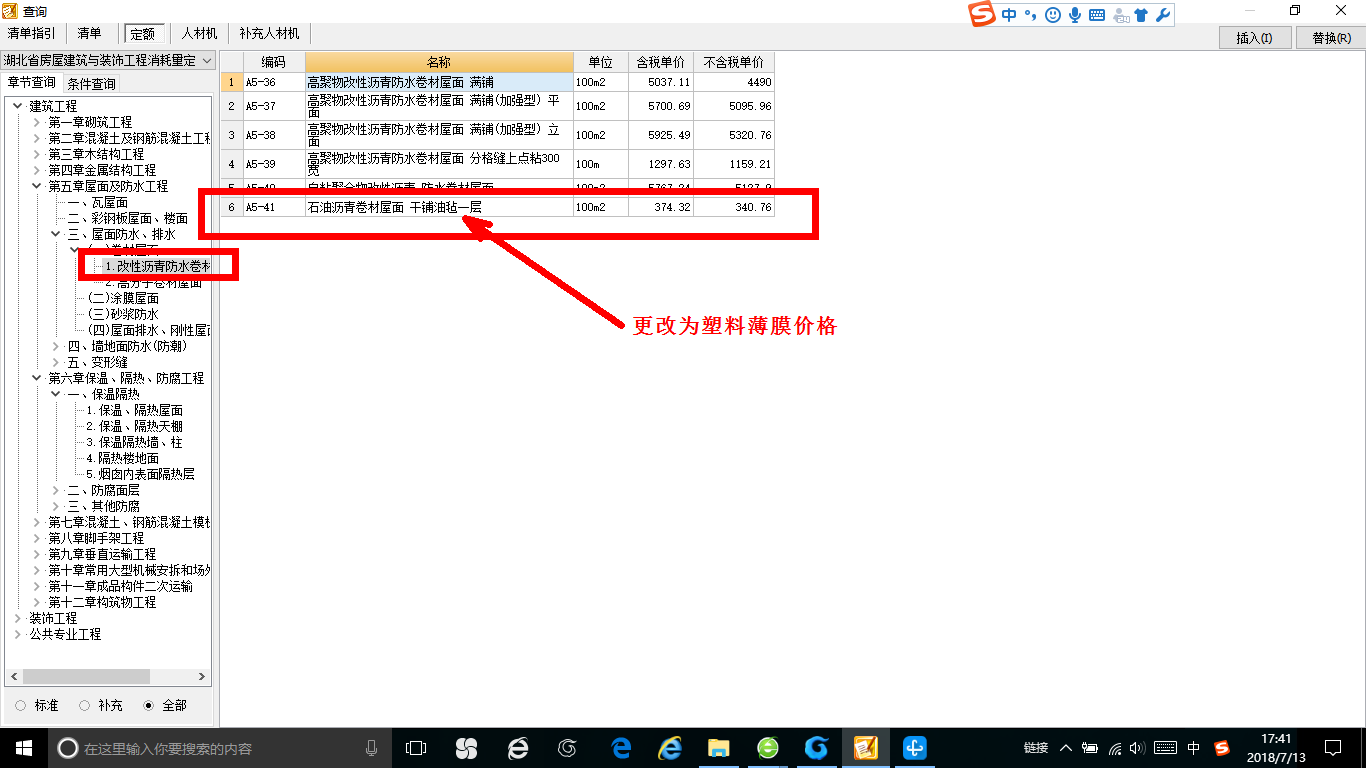Collapse the 建筑工程 root node arrow

18,106
